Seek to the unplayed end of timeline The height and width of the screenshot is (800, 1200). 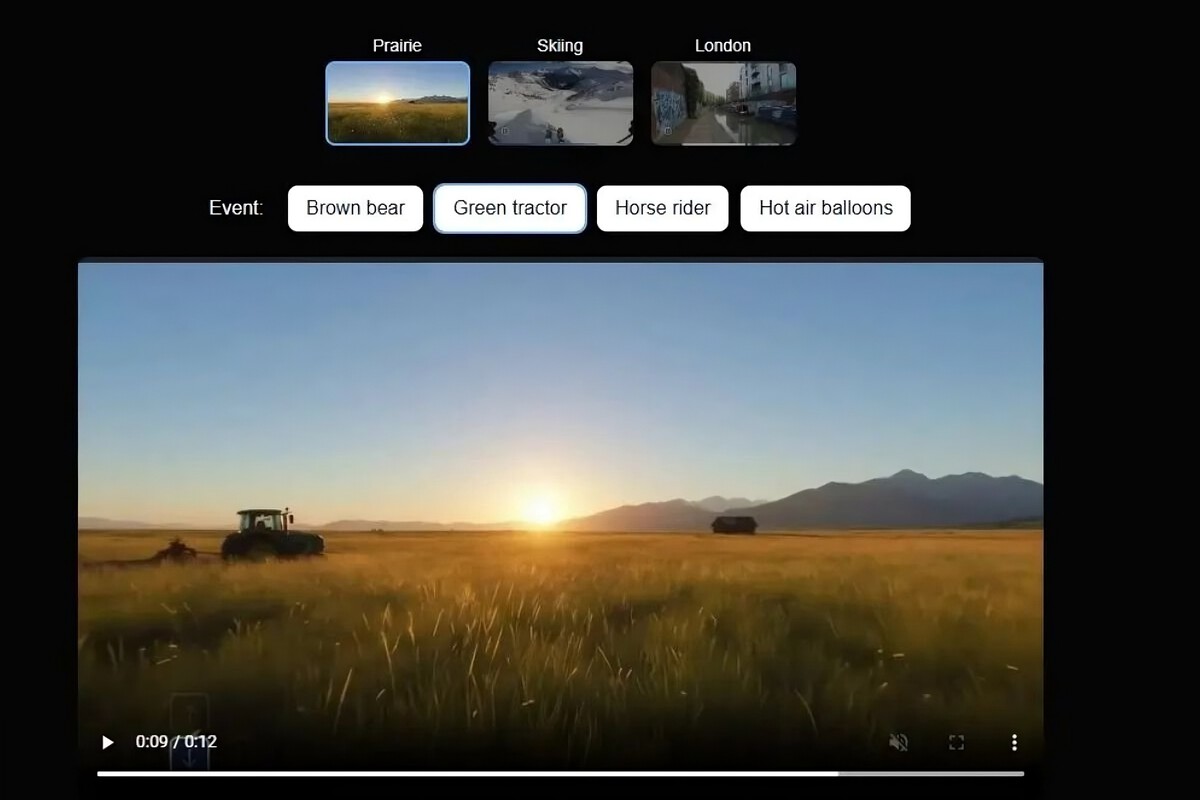click(930, 773)
